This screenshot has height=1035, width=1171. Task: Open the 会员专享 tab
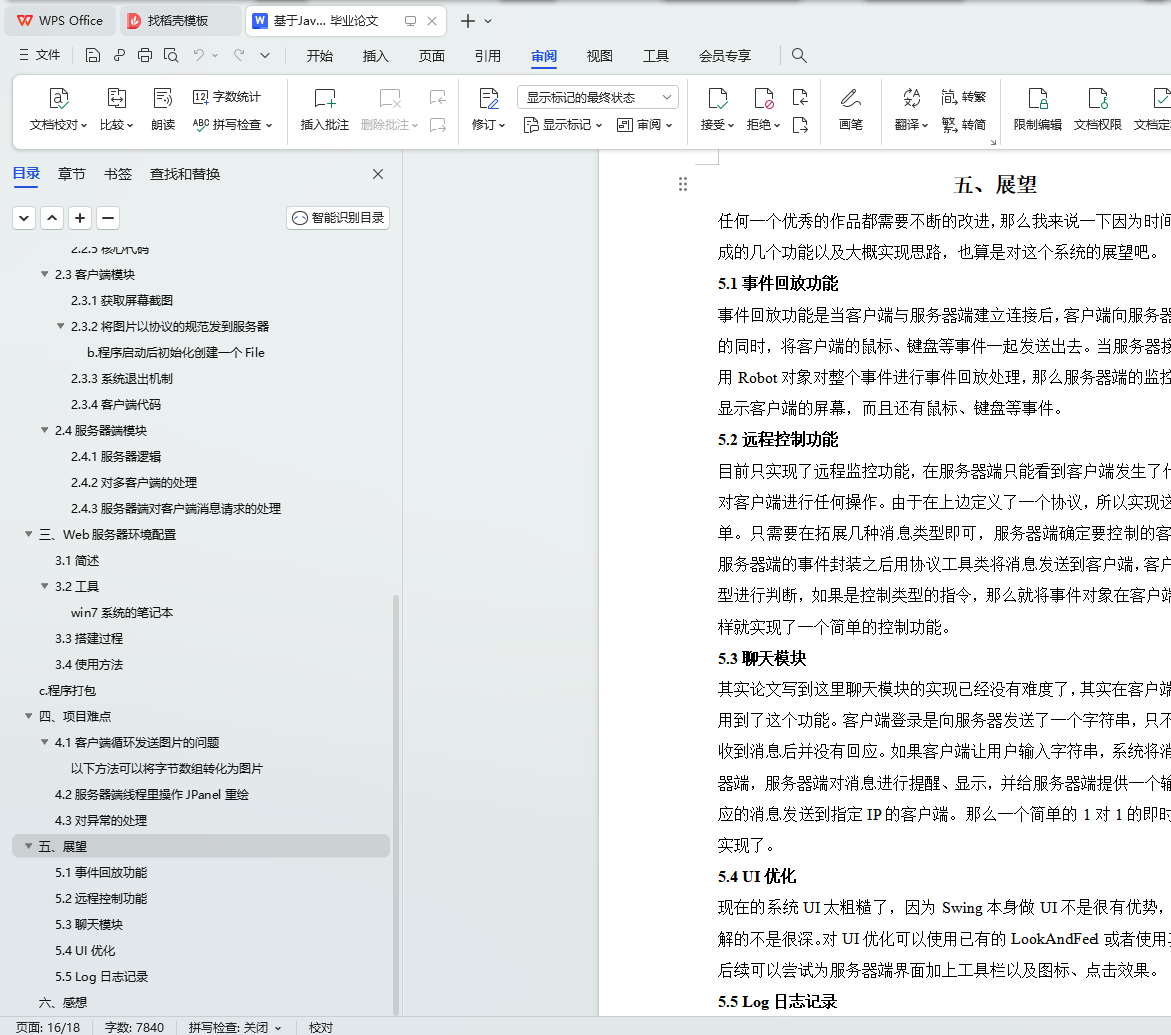(725, 56)
